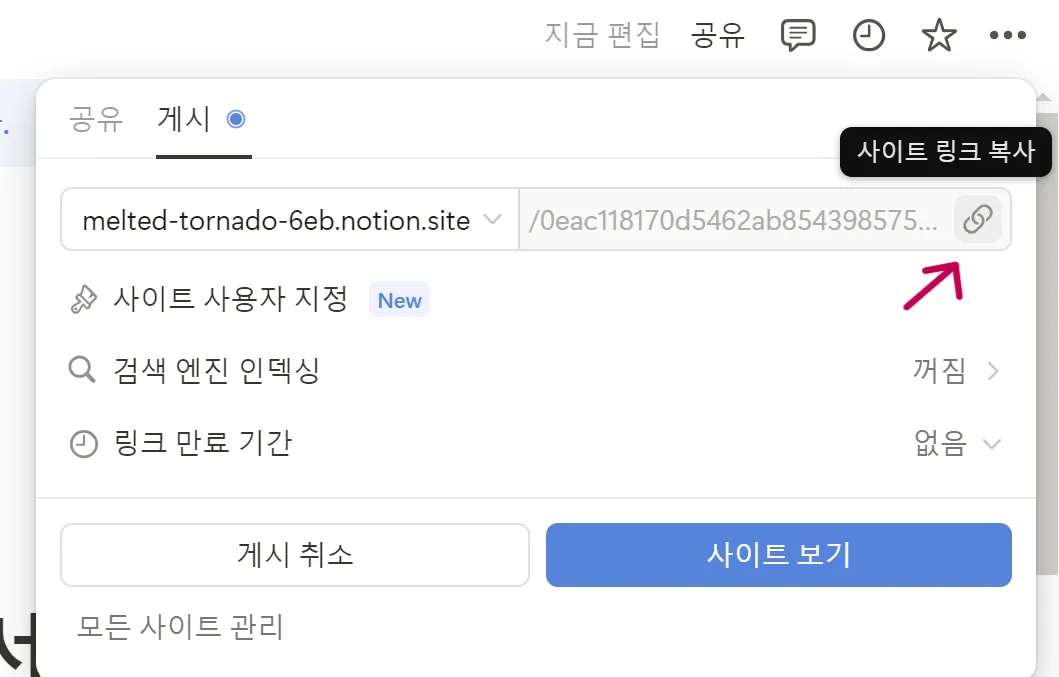Open the melted-tornado-6eb.notion.site domain dropdown

point(290,220)
